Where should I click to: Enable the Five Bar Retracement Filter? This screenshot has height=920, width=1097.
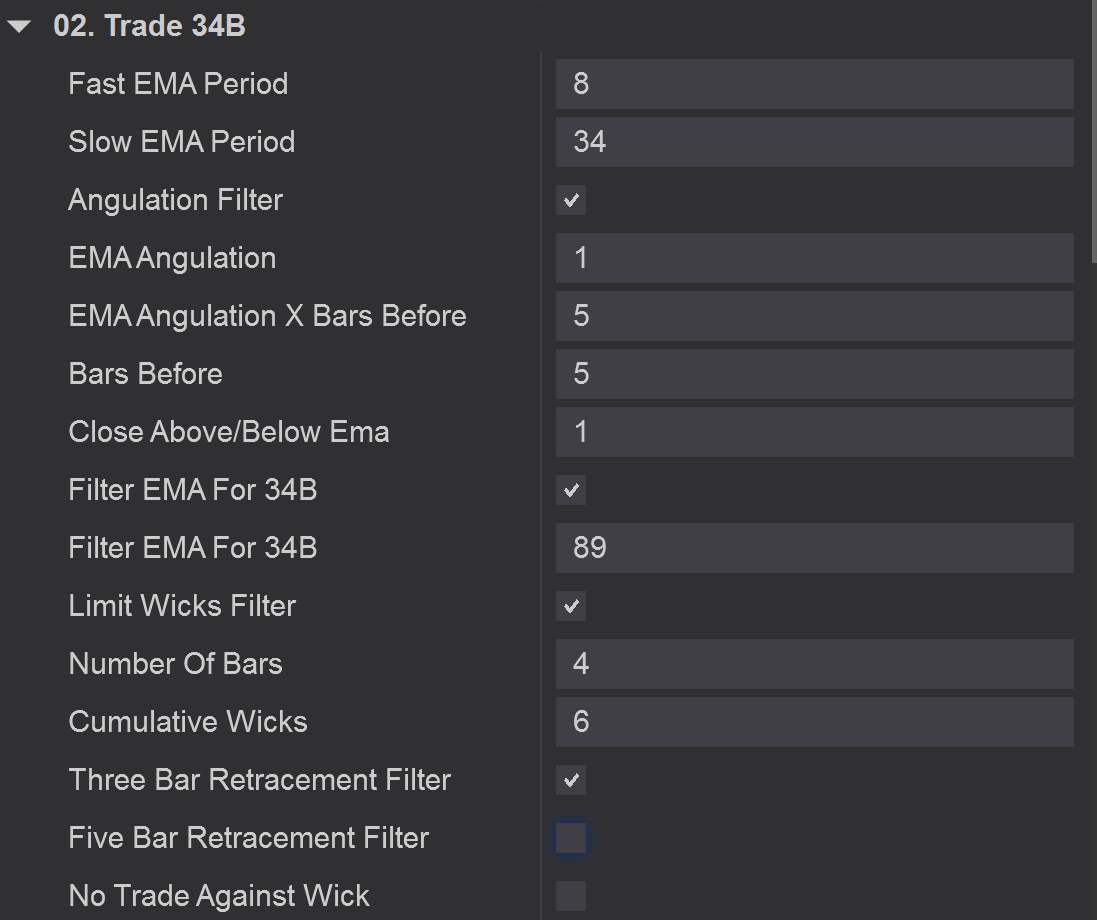(x=571, y=838)
